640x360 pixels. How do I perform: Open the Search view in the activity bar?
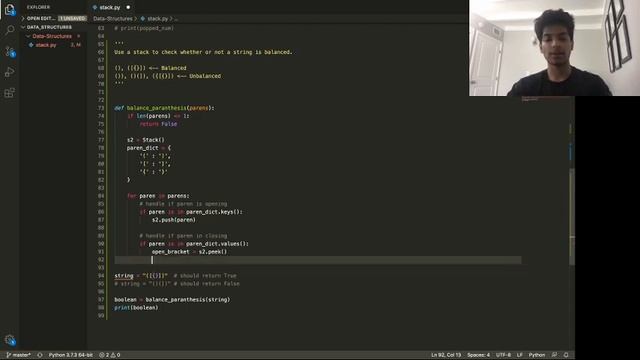pos(10,30)
